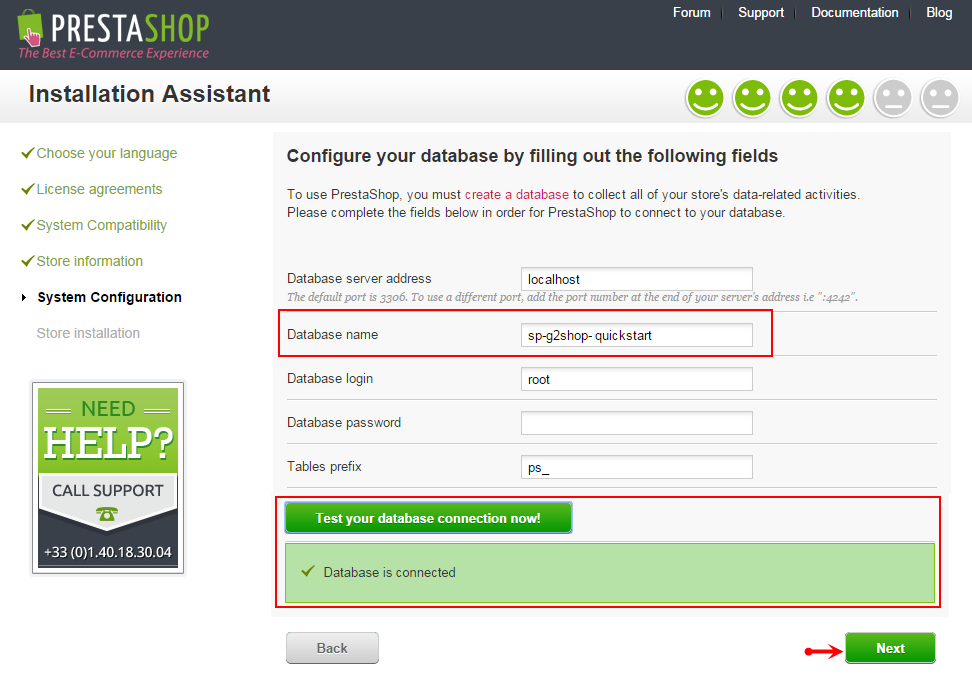The height and width of the screenshot is (681, 972).
Task: Click the green Next button
Action: pos(890,648)
